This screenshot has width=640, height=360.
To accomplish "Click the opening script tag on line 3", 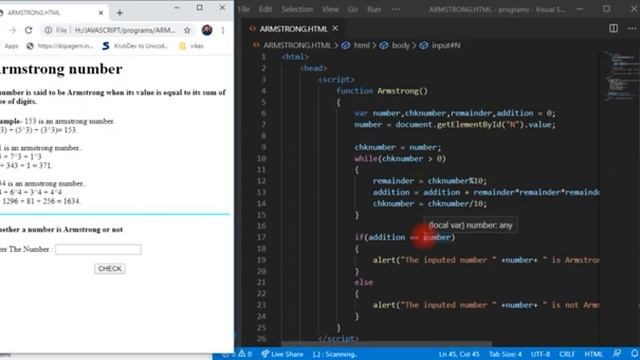I will point(336,80).
